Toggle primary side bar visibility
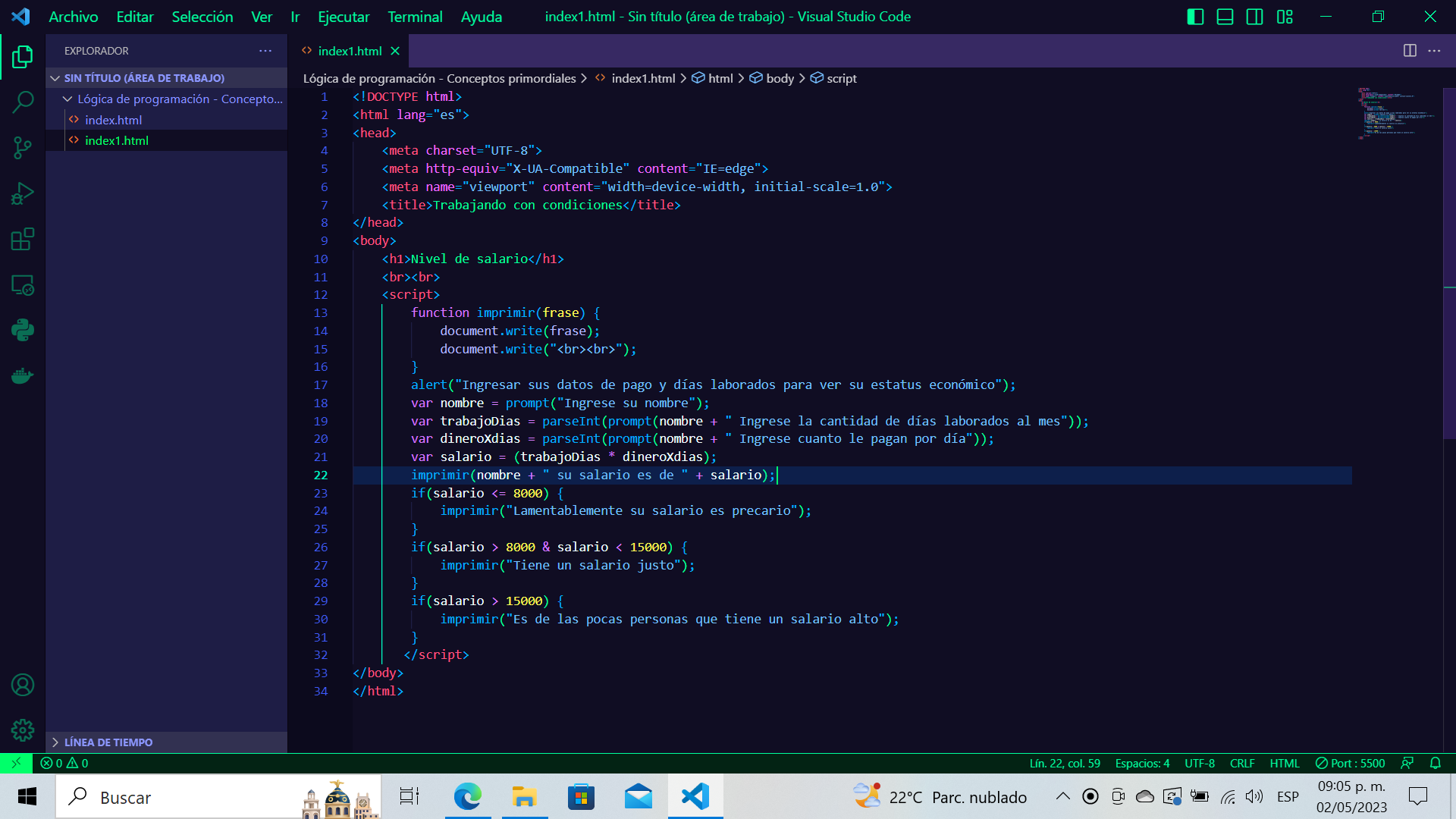Viewport: 1456px width, 819px height. 1195,17
